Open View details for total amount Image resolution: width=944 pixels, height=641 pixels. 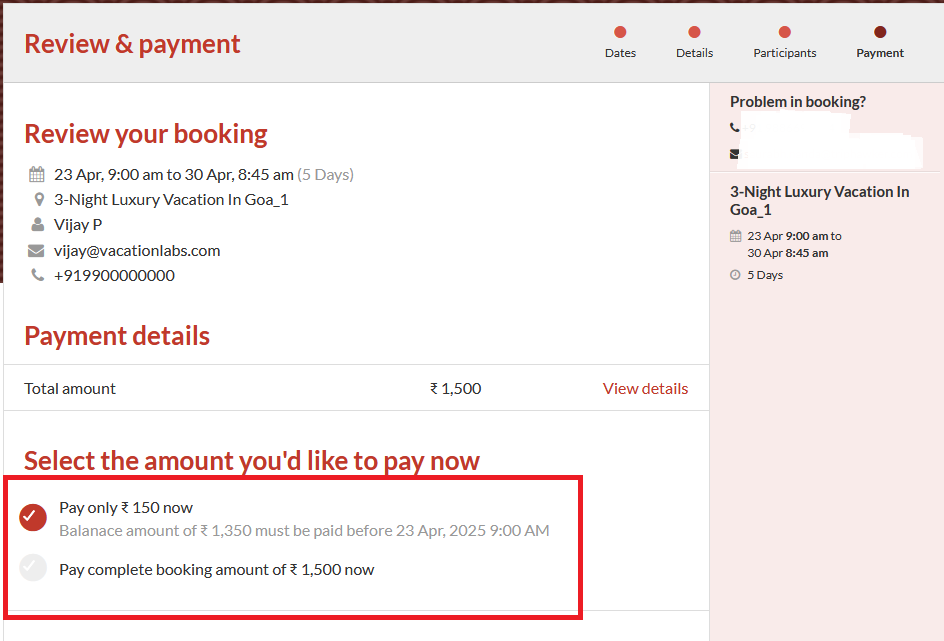click(645, 388)
